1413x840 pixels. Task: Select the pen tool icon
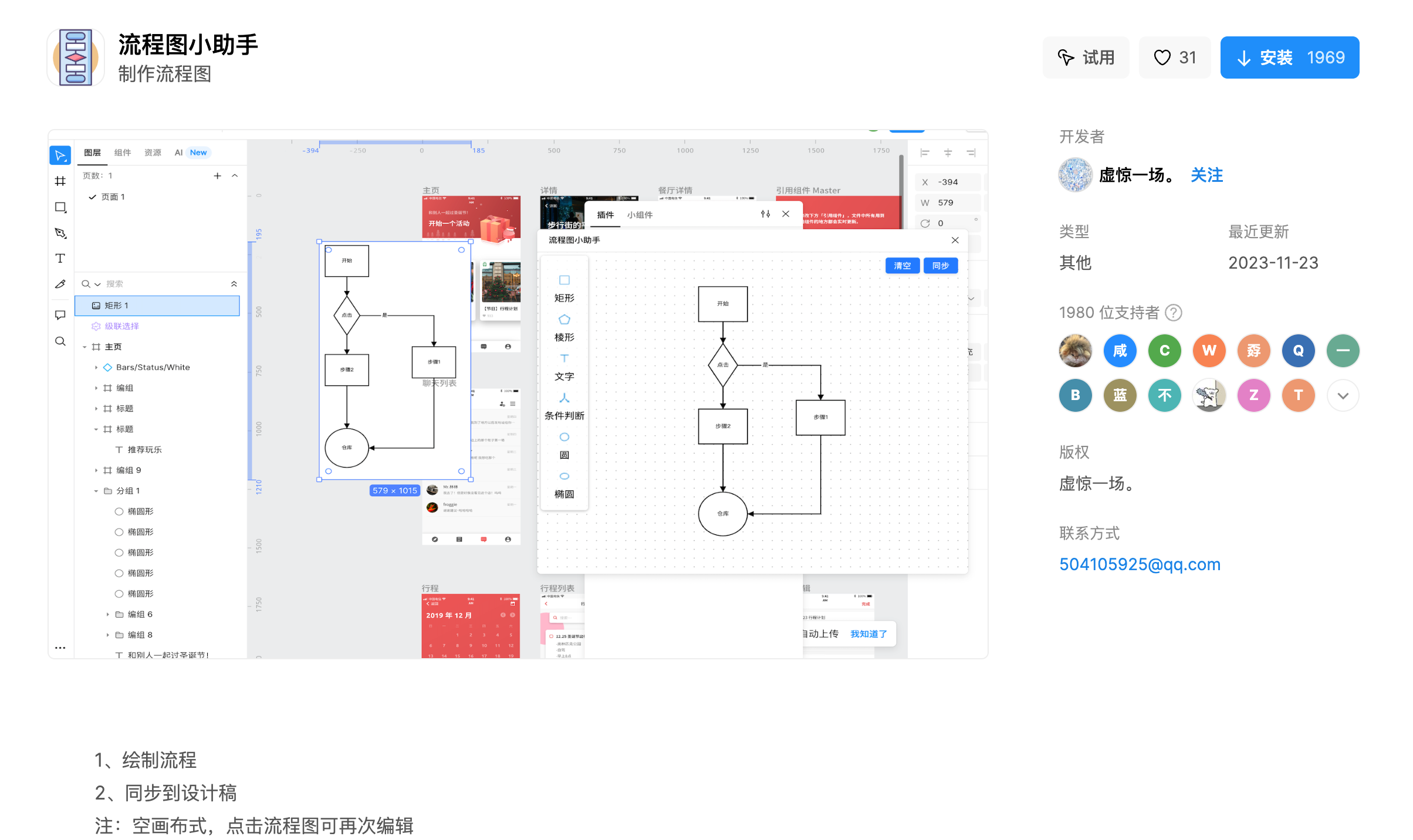(60, 233)
